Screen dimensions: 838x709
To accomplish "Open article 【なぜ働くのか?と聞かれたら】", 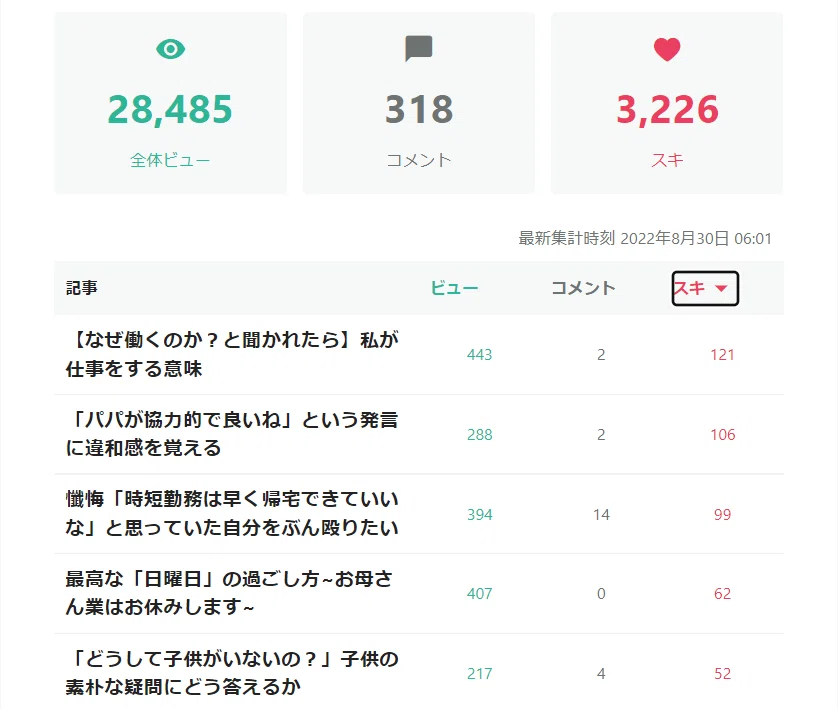I will point(232,354).
